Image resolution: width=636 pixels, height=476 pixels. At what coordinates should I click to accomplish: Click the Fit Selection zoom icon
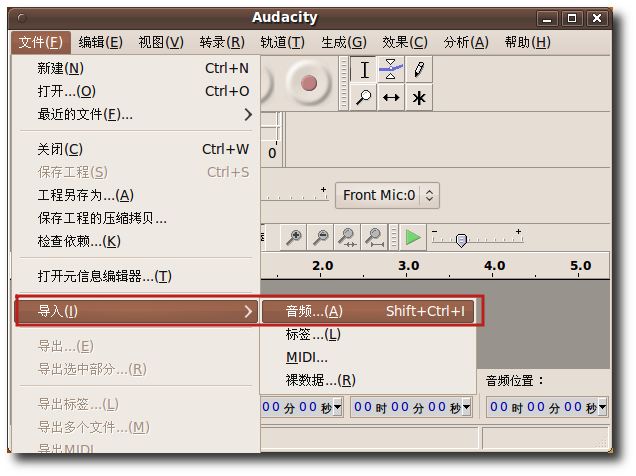point(347,237)
